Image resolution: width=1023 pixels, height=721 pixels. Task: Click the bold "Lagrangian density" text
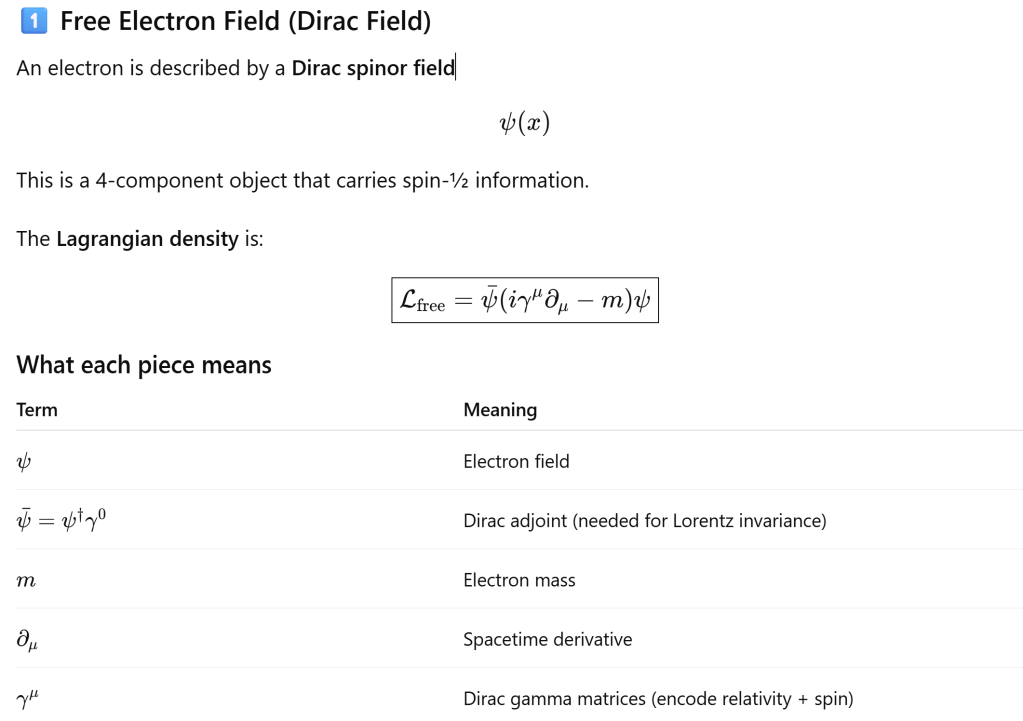click(x=147, y=239)
